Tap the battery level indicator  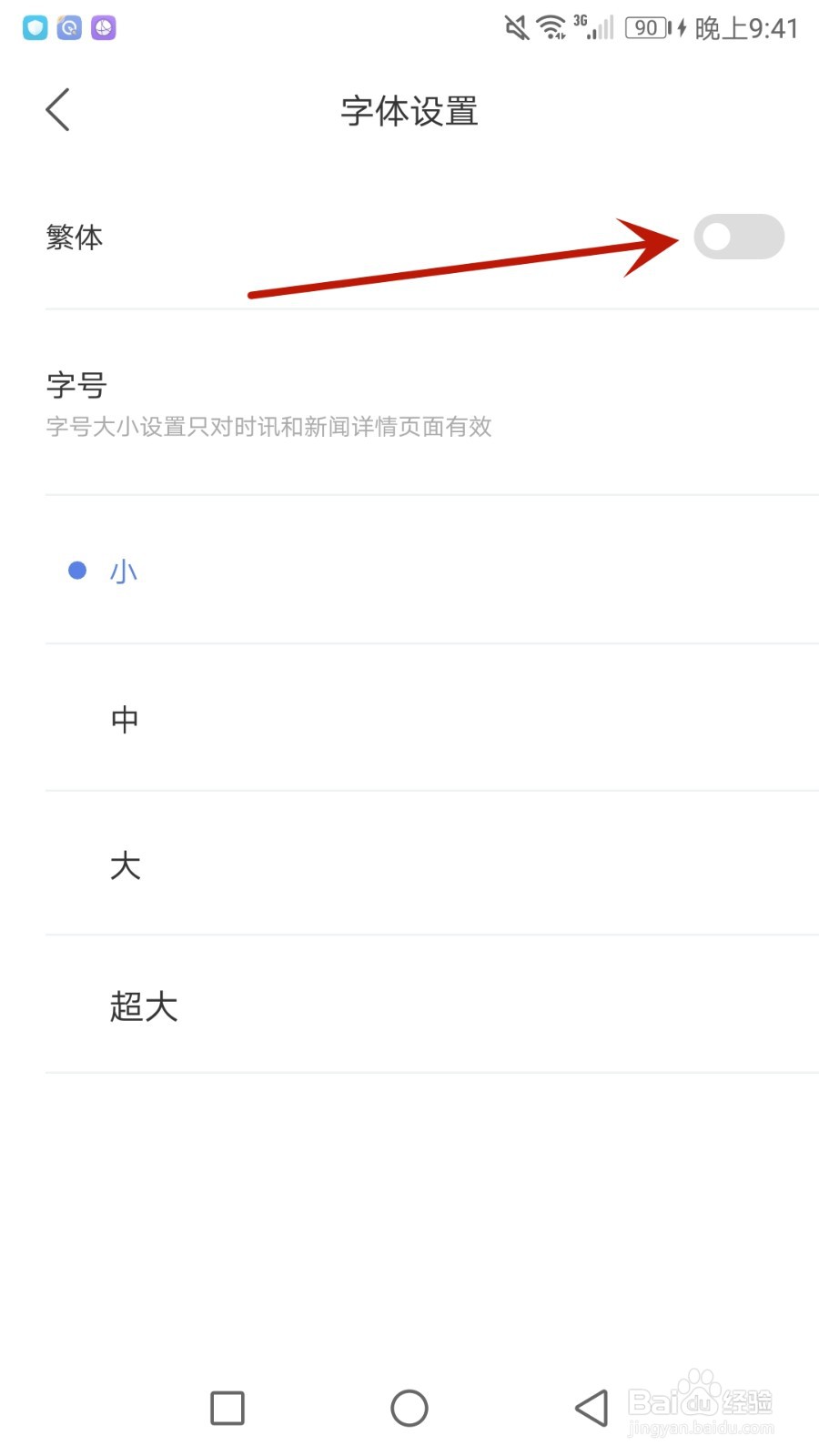coord(647,28)
